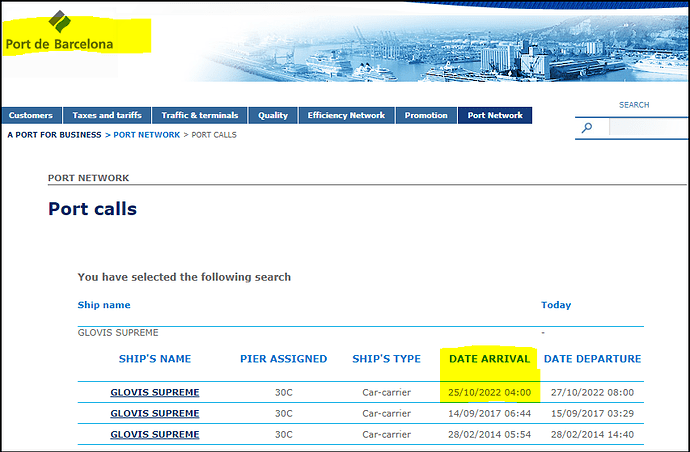Open GLOVIS SUPREME link arriving 14/09/2017
Image resolution: width=690 pixels, height=452 pixels.
click(x=155, y=413)
